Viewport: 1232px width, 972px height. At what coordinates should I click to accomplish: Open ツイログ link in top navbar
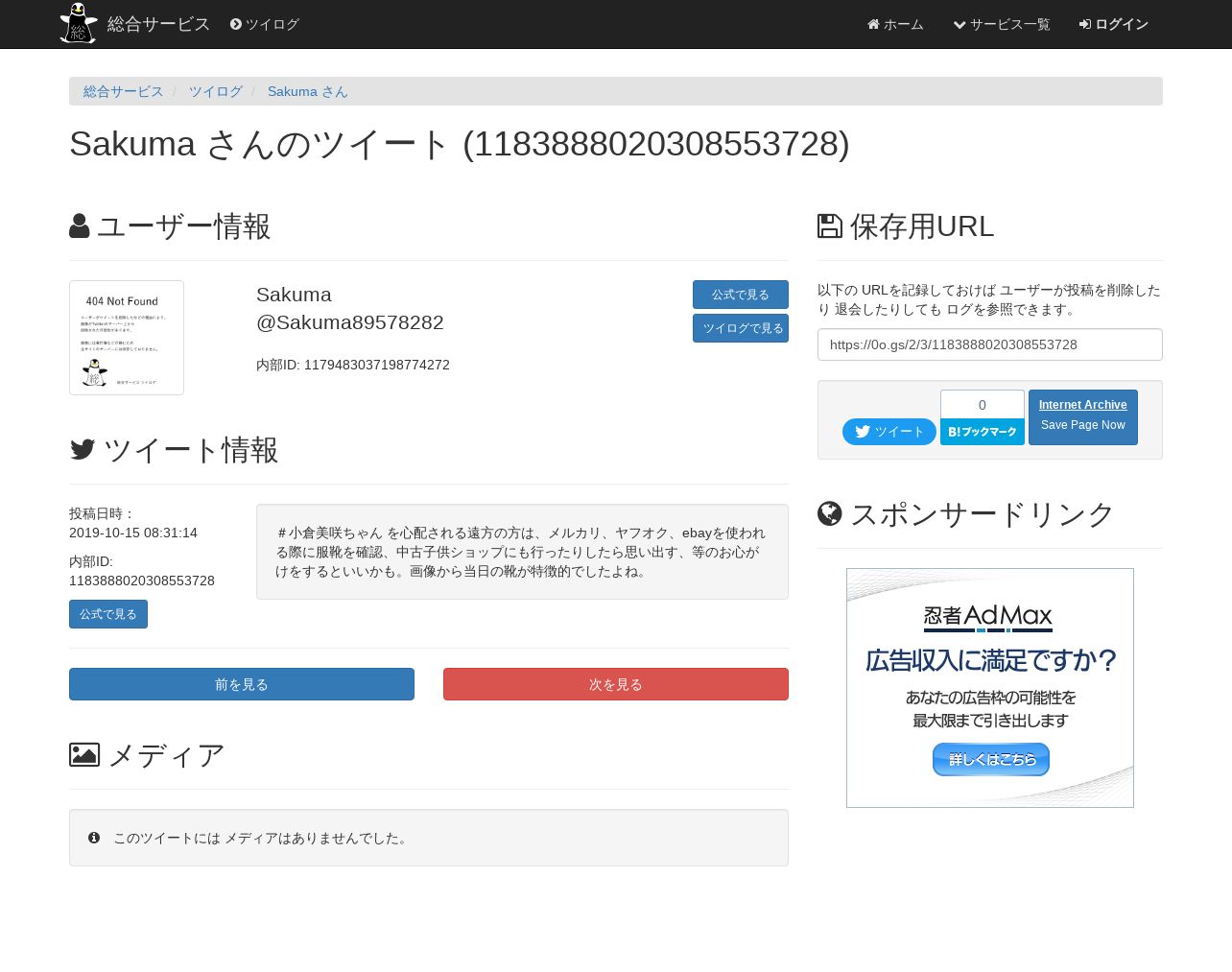[x=265, y=24]
